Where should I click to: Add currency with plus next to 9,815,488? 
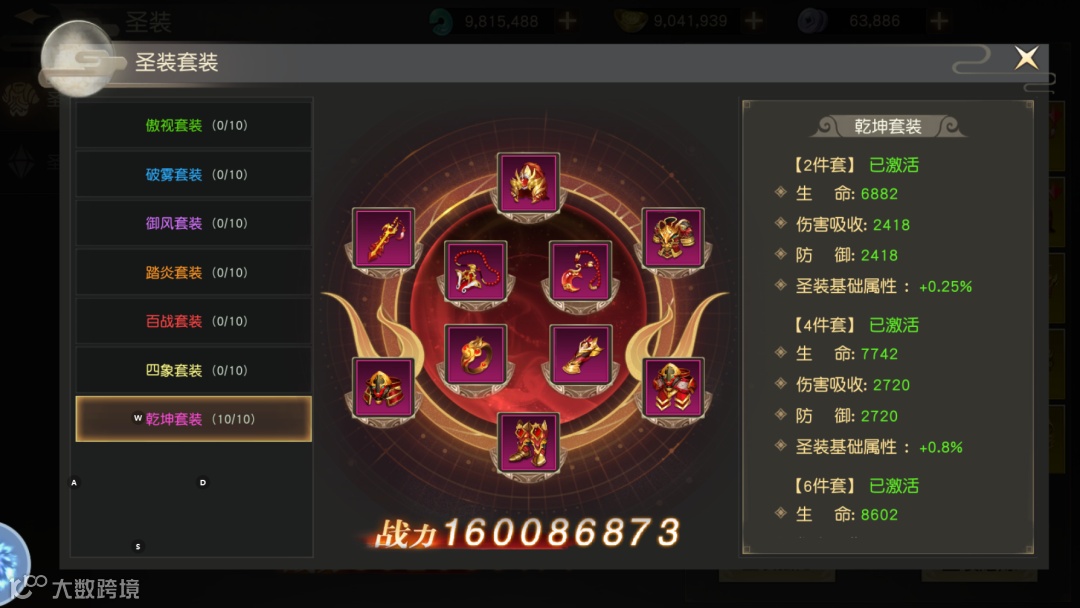tap(568, 21)
